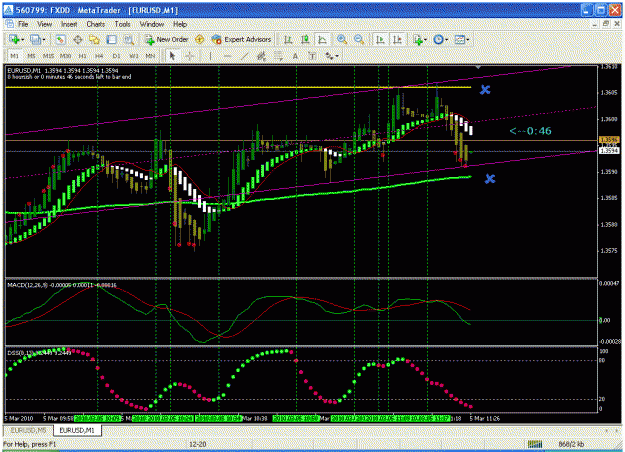Expand the Profiles dropdown arrow
This screenshot has width=625, height=452.
point(43,39)
